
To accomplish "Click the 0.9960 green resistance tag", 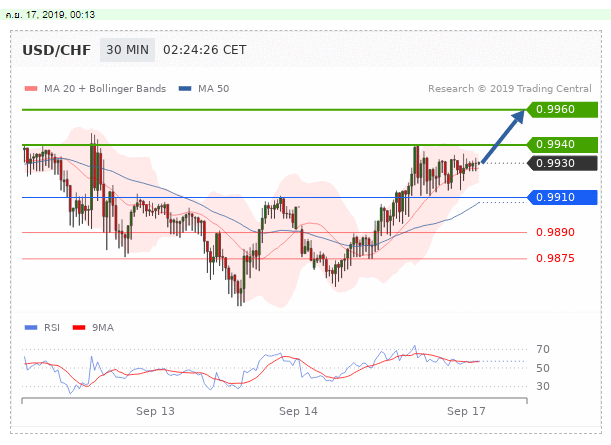I will [562, 109].
